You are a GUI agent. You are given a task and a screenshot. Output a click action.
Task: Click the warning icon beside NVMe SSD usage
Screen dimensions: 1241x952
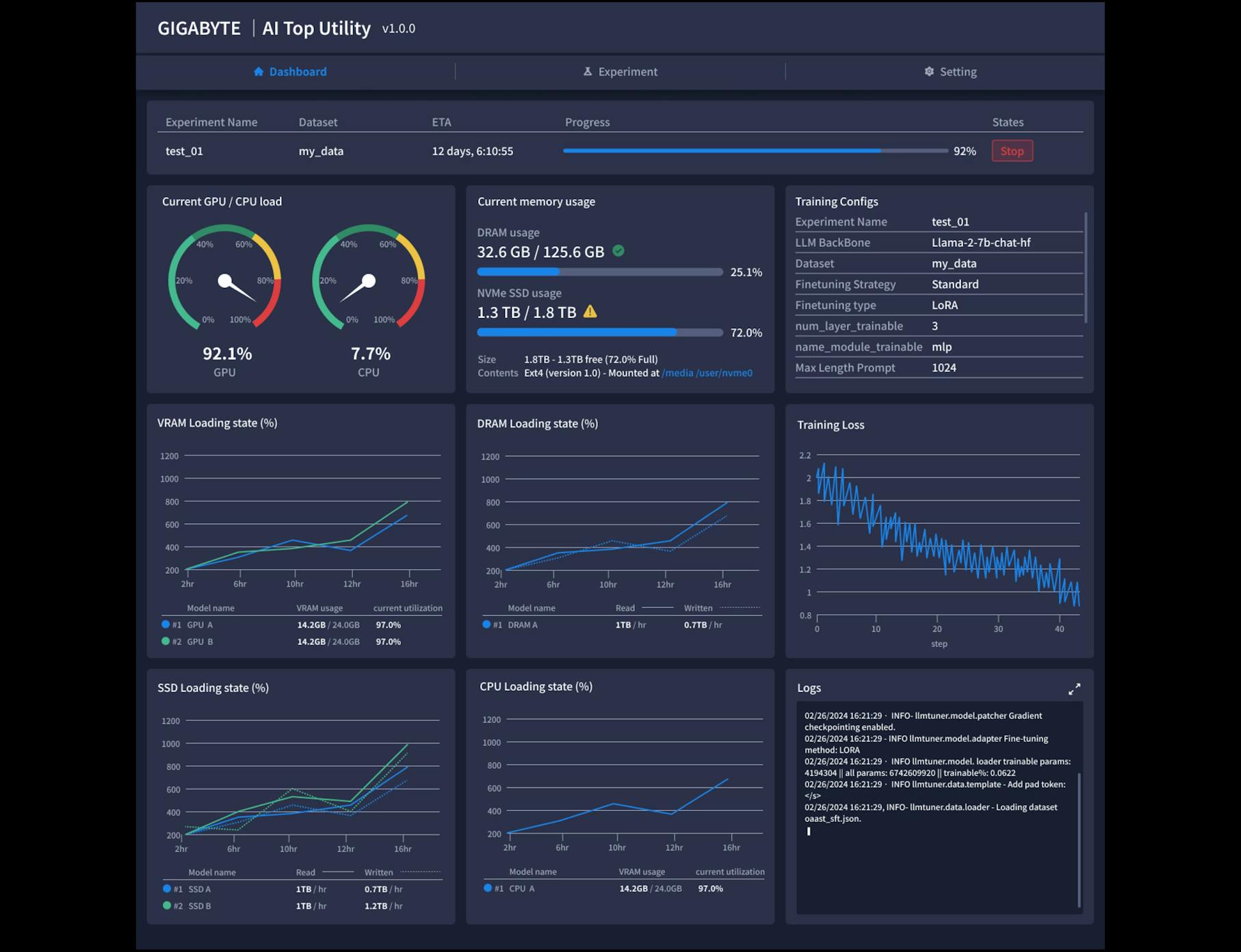[590, 312]
